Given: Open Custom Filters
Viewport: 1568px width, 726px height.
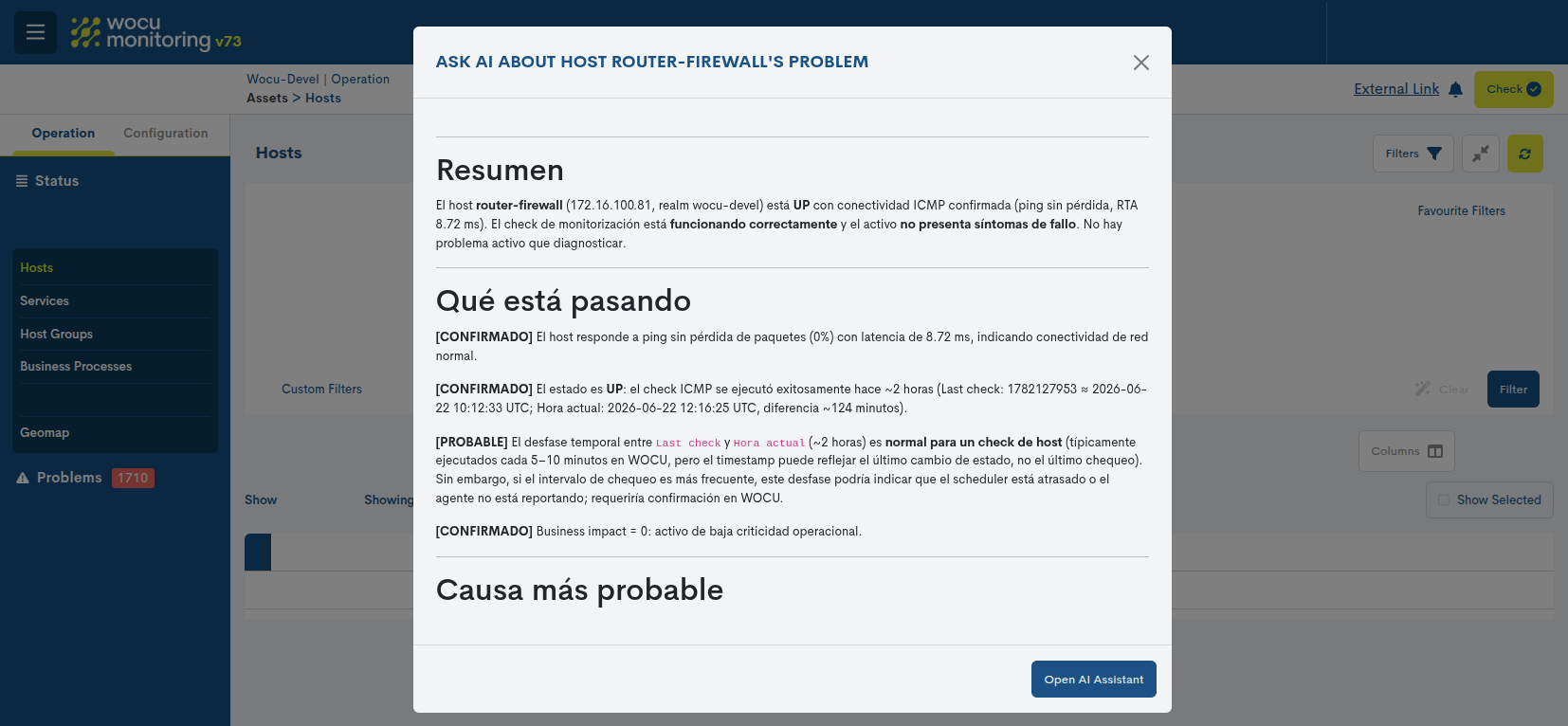Looking at the screenshot, I should (321, 390).
